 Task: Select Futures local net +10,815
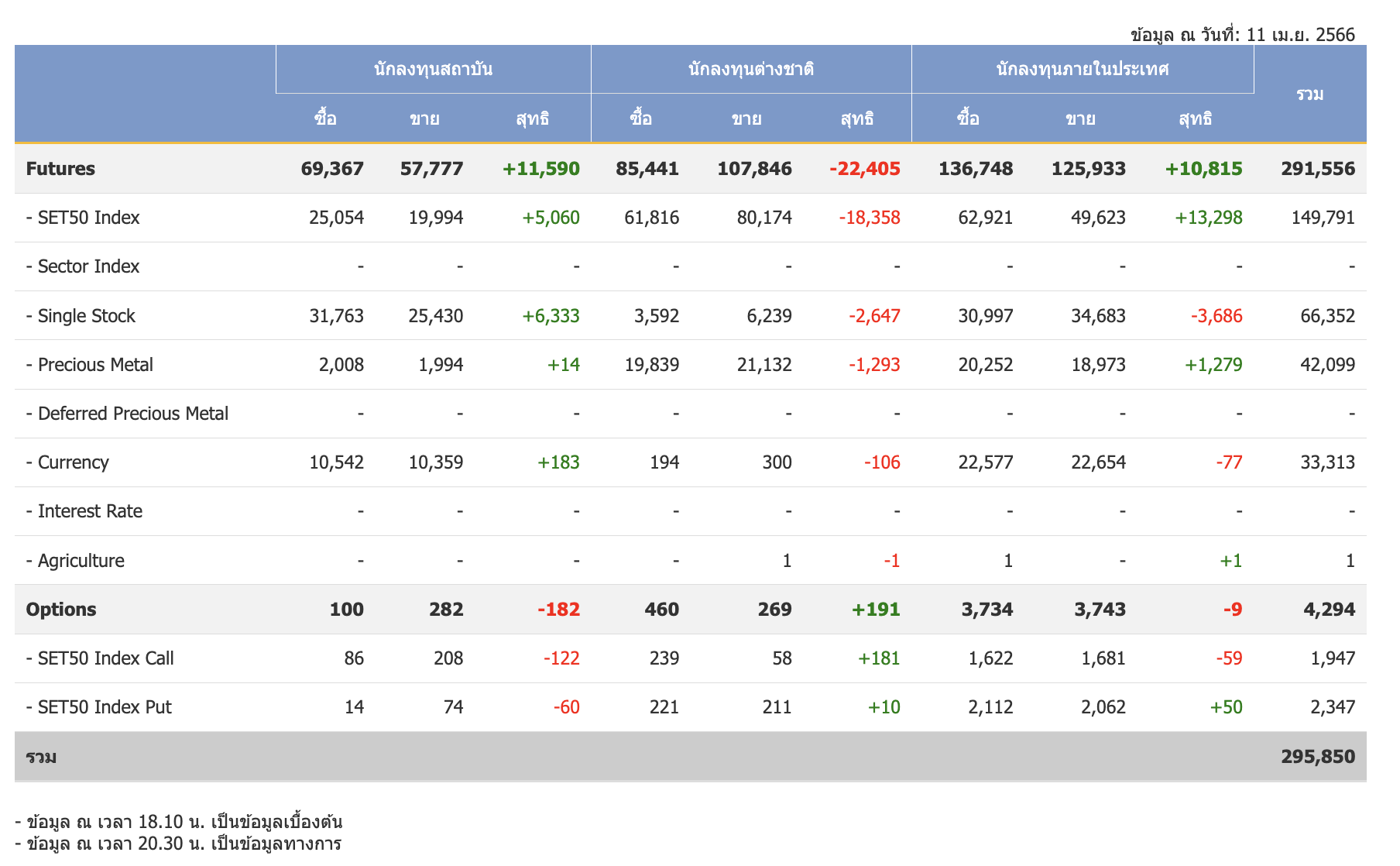1204,169
